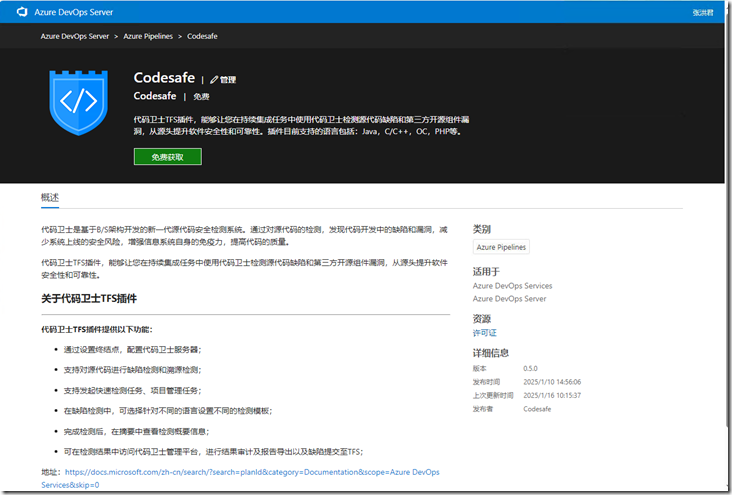Click the Azure DevOps Server header title
The height and width of the screenshot is (495, 732).
click(74, 13)
